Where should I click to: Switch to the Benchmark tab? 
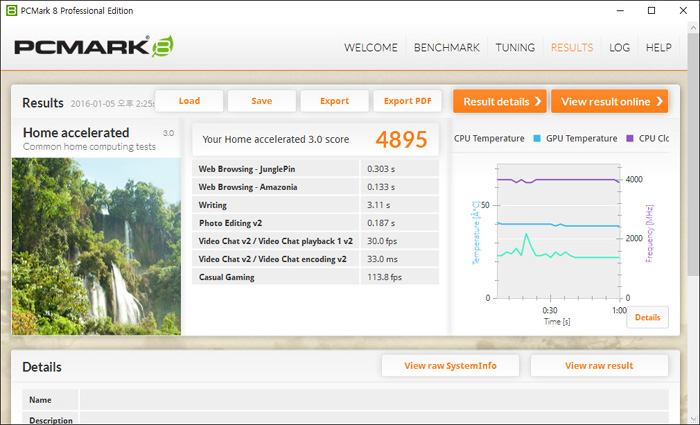pyautogui.click(x=446, y=48)
